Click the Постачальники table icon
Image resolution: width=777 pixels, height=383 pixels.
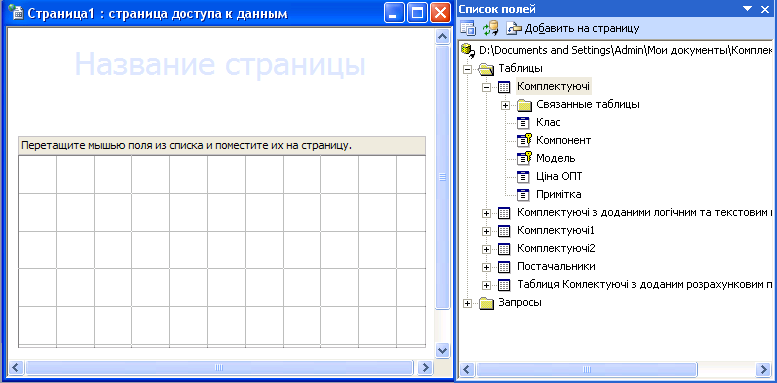503,267
